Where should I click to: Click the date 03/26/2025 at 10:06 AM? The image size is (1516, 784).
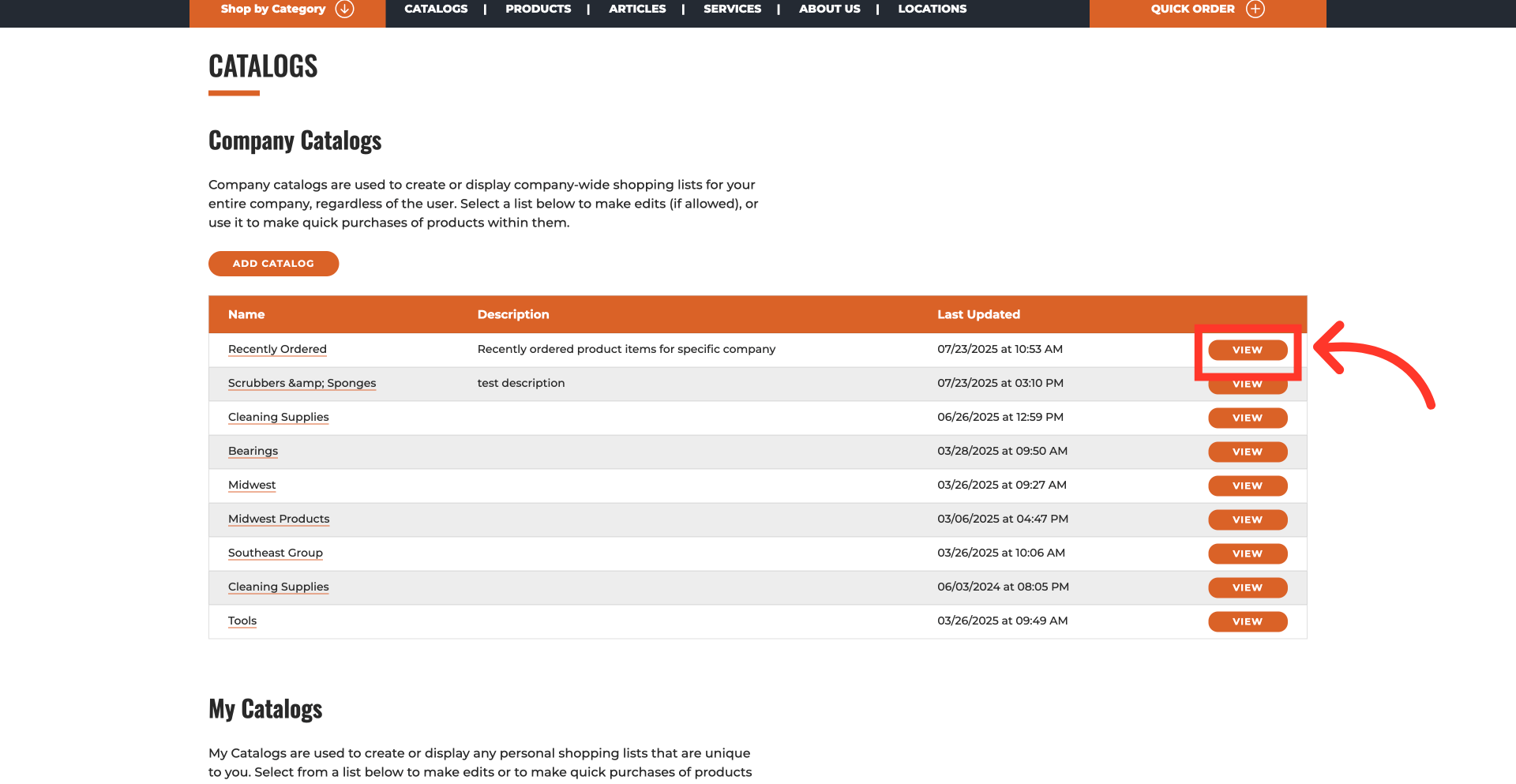pos(1001,553)
